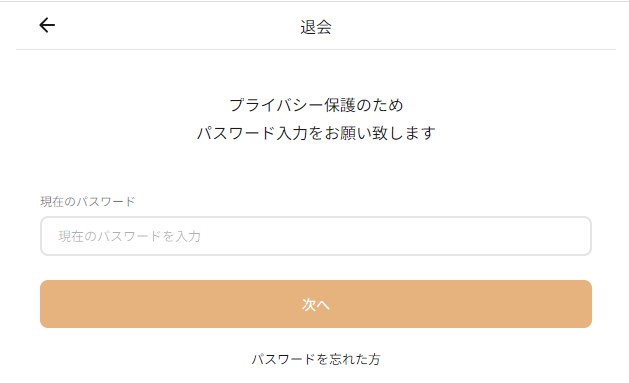Place cursor in the current password box
Screen dimensions: 629x383
(316, 236)
